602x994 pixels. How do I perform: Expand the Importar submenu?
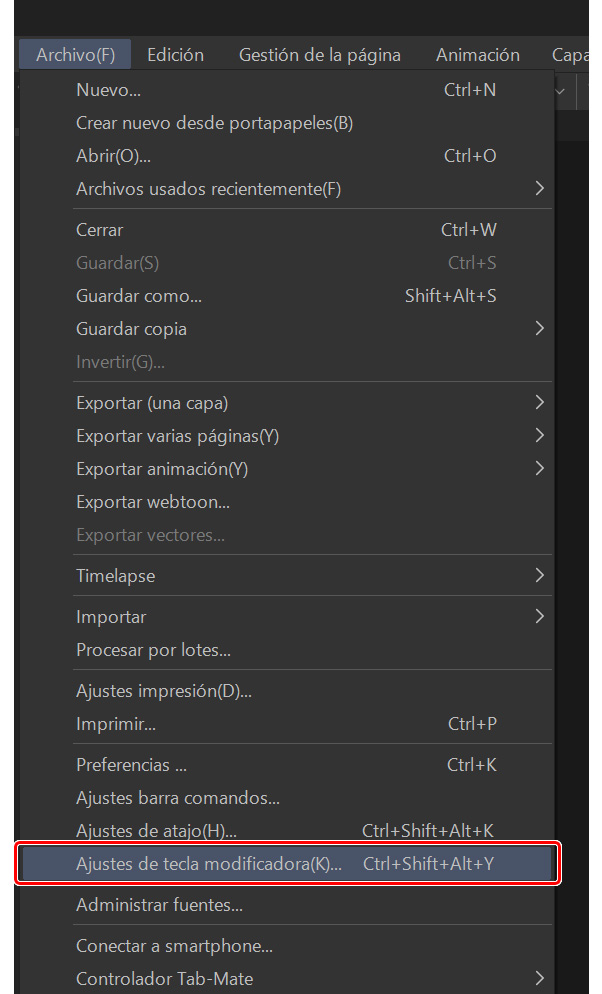pos(111,617)
